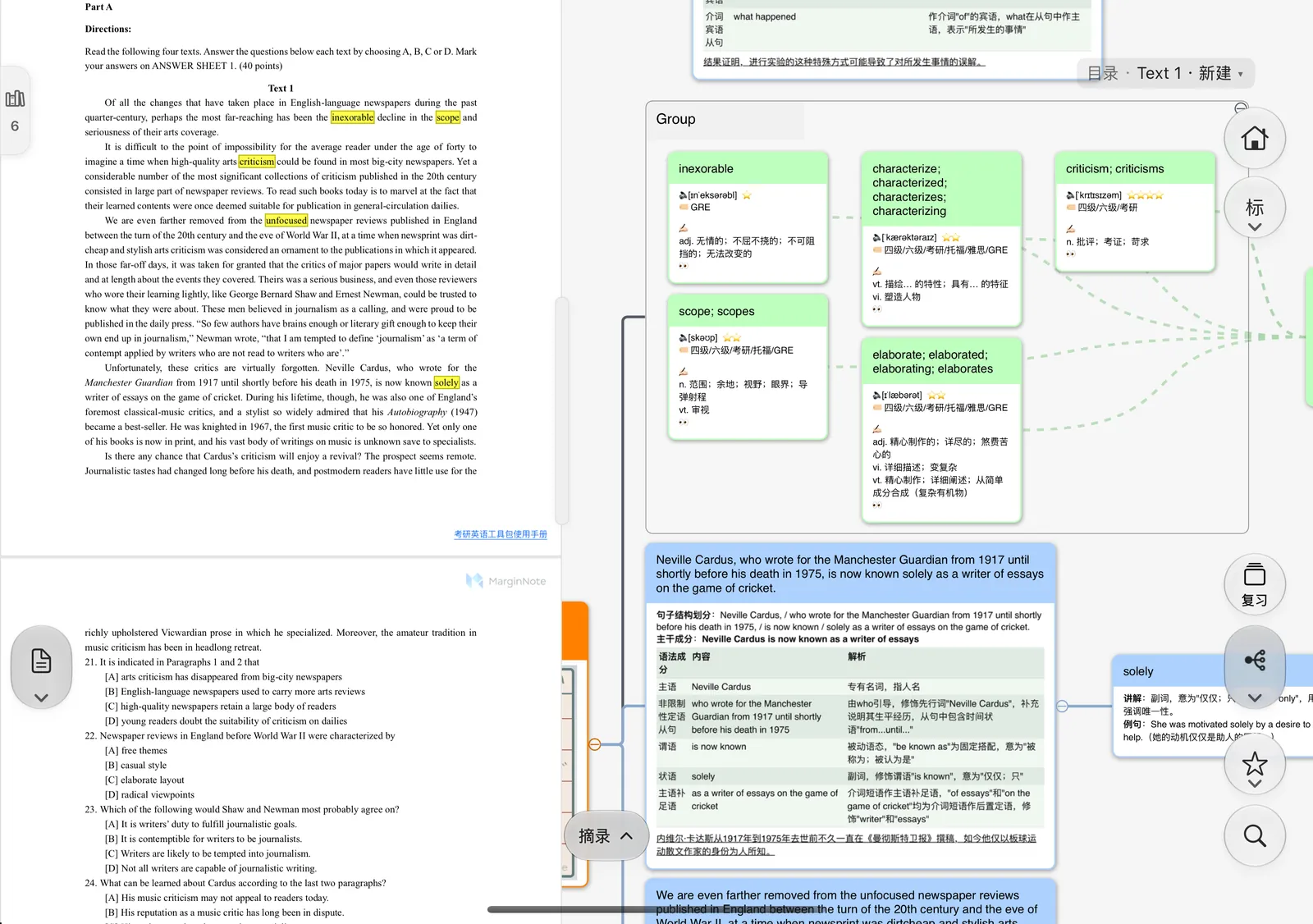Image resolution: width=1313 pixels, height=924 pixels.
Task: Open the 标 marker tool button
Action: point(1254,208)
